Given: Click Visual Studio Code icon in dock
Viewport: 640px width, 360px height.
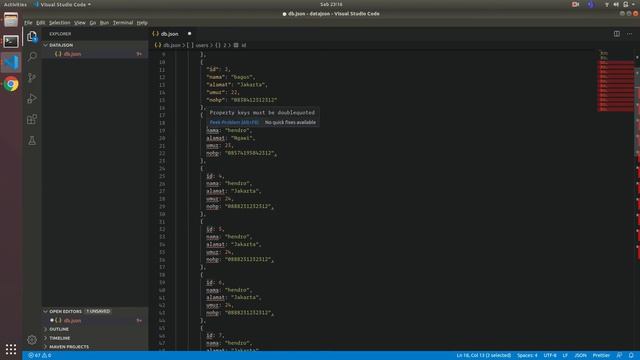Looking at the screenshot, I should (x=11, y=62).
